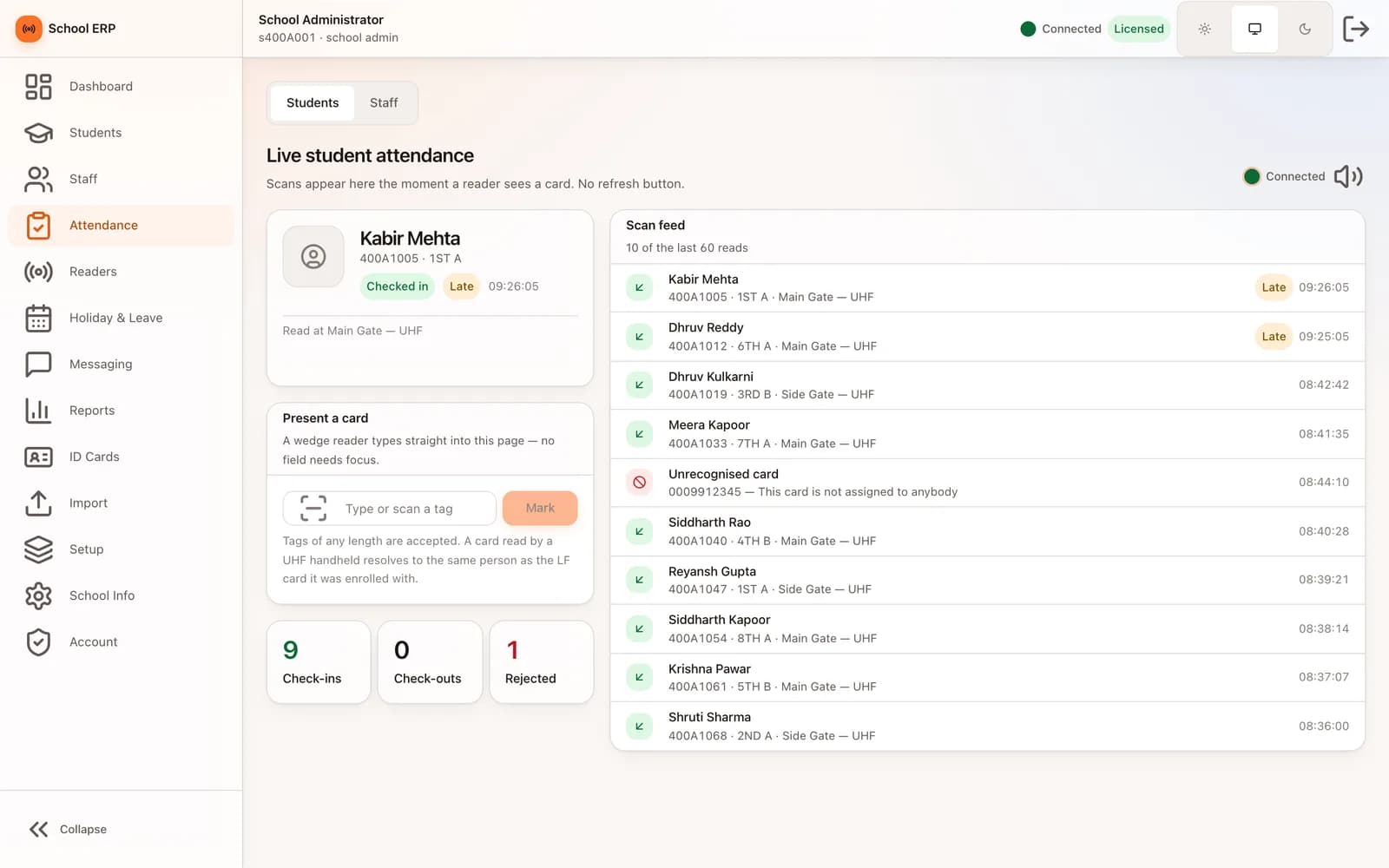1389x868 pixels.
Task: Click the Rejected counter card
Action: point(541,661)
